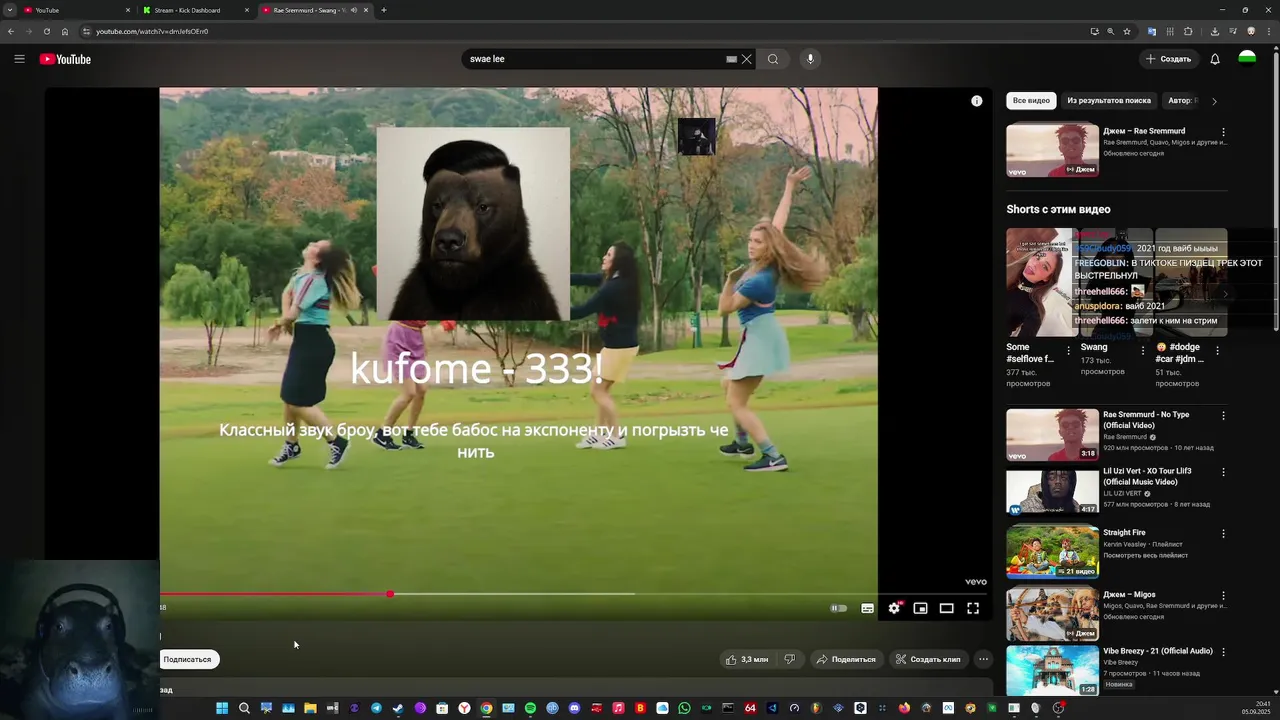Switch to the YouTube browser tab
The width and height of the screenshot is (1280, 720).
pos(75,10)
